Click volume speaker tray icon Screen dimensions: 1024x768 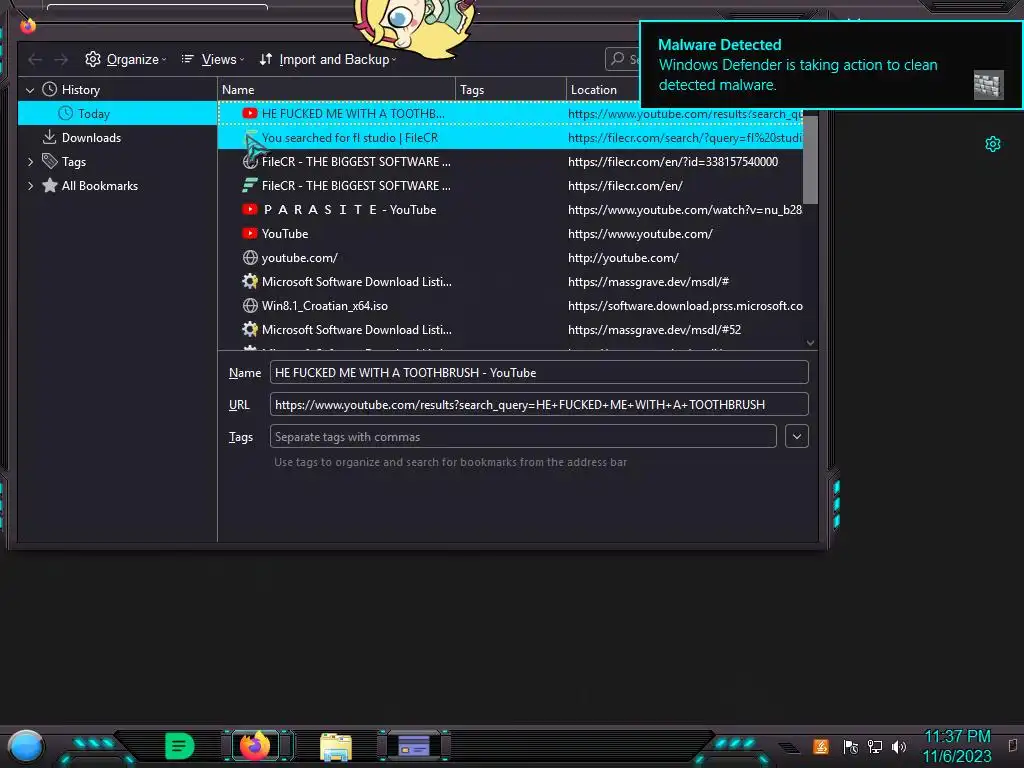point(899,746)
